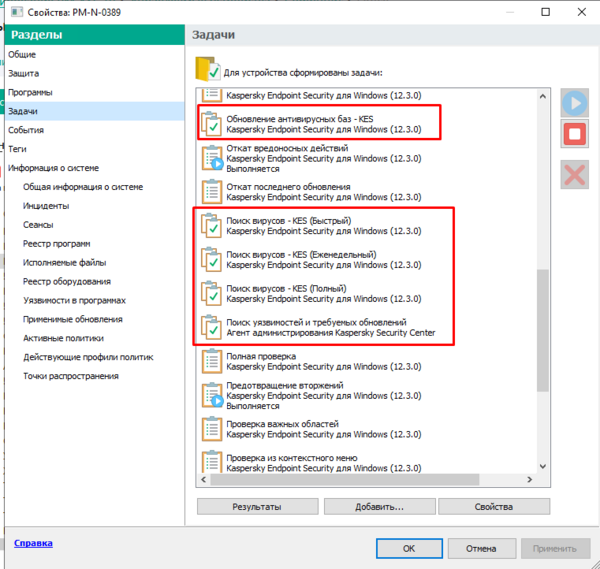Image resolution: width=600 pixels, height=569 pixels.
Task: Open "Информация о системе" section
Action: point(54,168)
